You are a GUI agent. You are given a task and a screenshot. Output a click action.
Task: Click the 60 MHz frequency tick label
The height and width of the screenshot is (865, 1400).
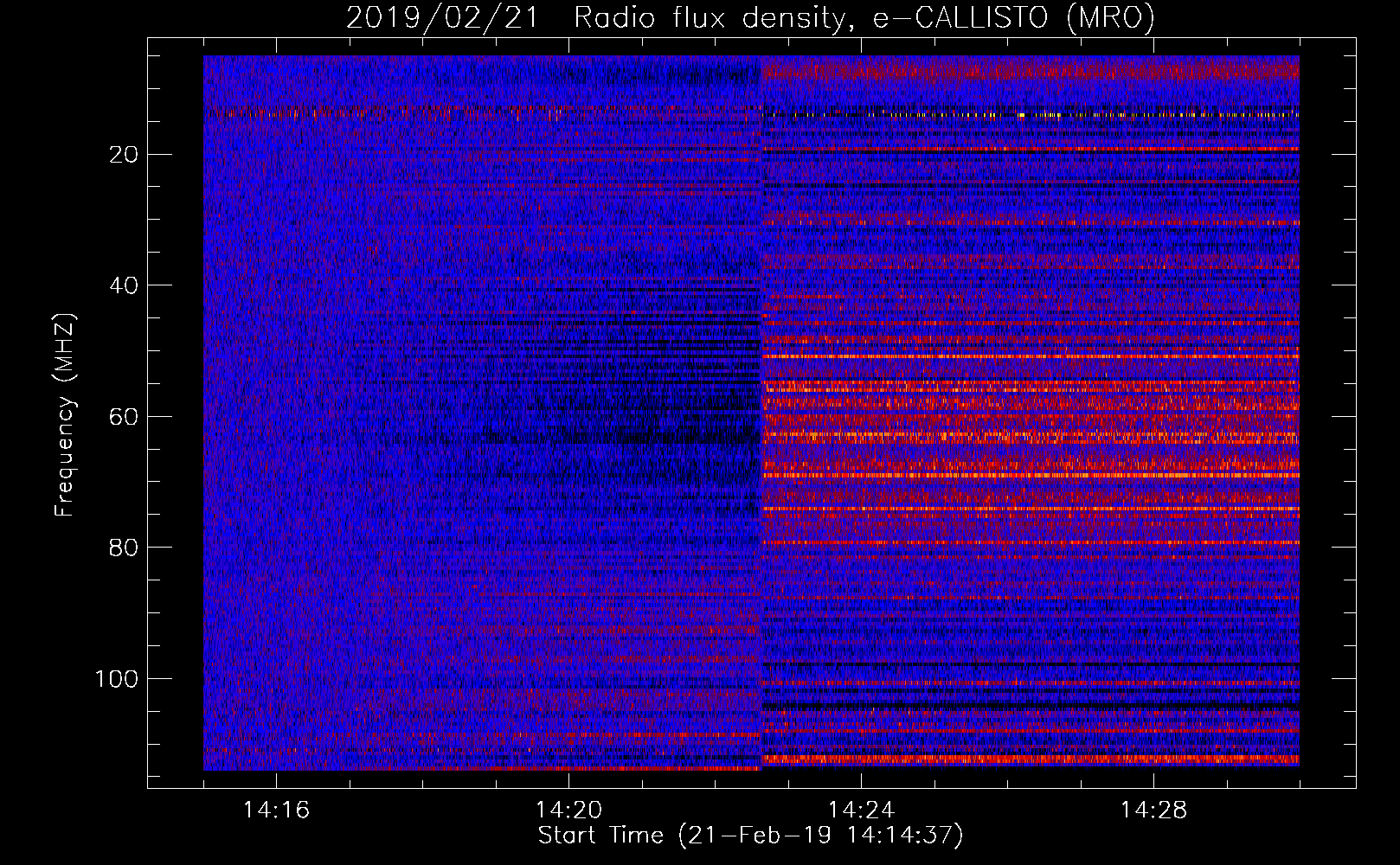point(124,417)
